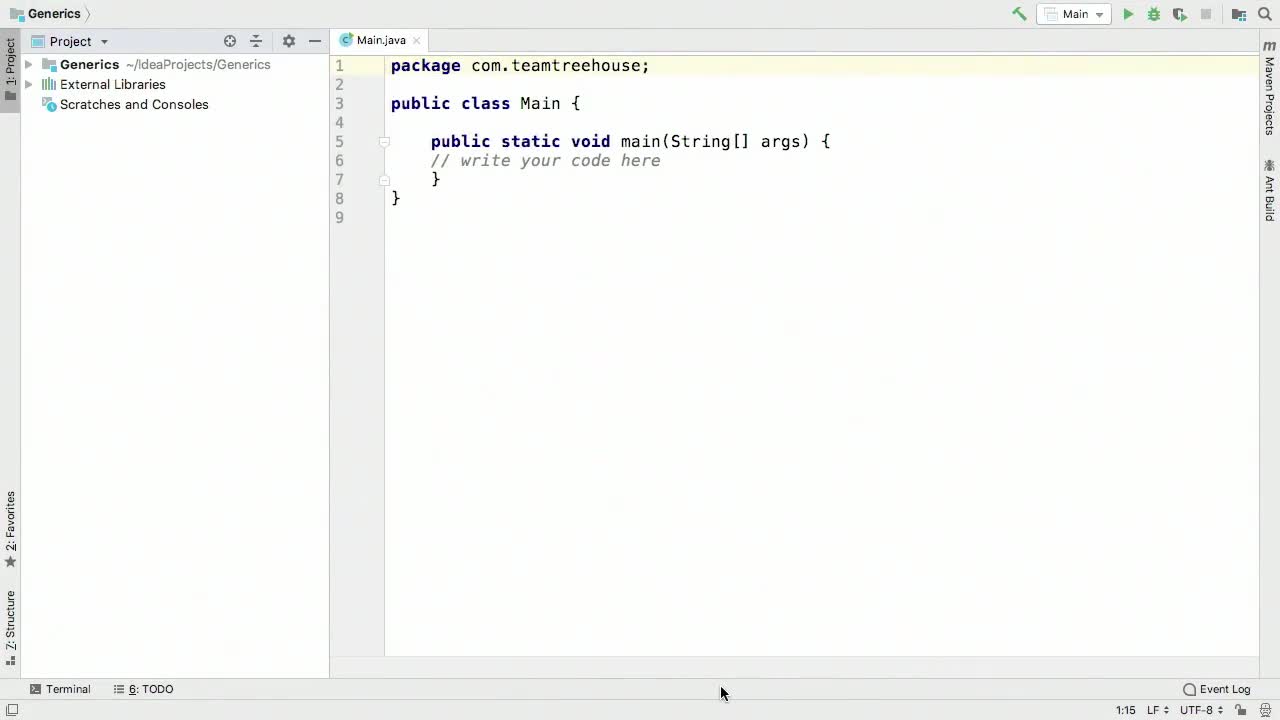Change file encoding via UTF-8 selector
The width and height of the screenshot is (1280, 720).
1197,710
